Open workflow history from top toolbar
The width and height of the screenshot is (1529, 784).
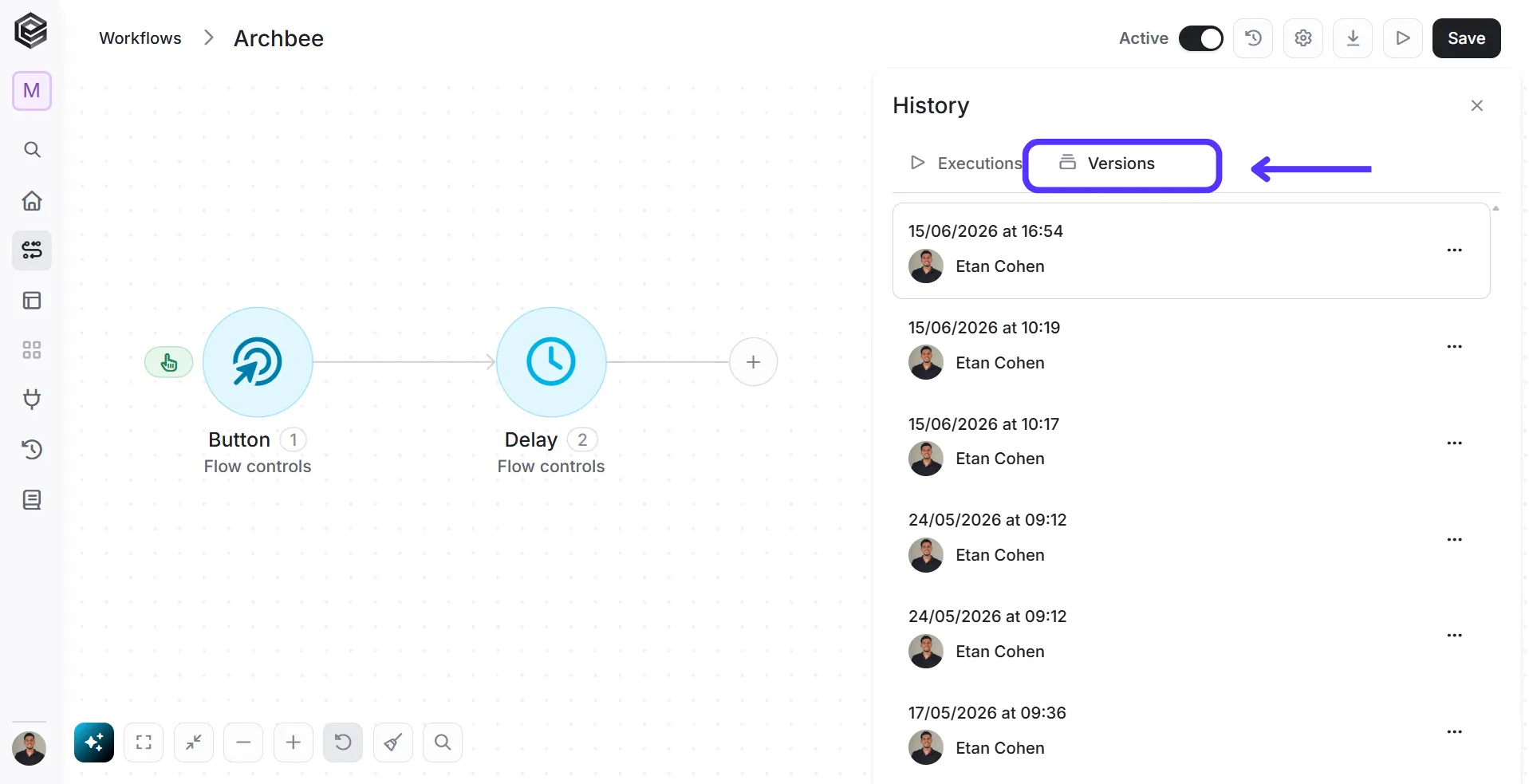click(x=1253, y=38)
